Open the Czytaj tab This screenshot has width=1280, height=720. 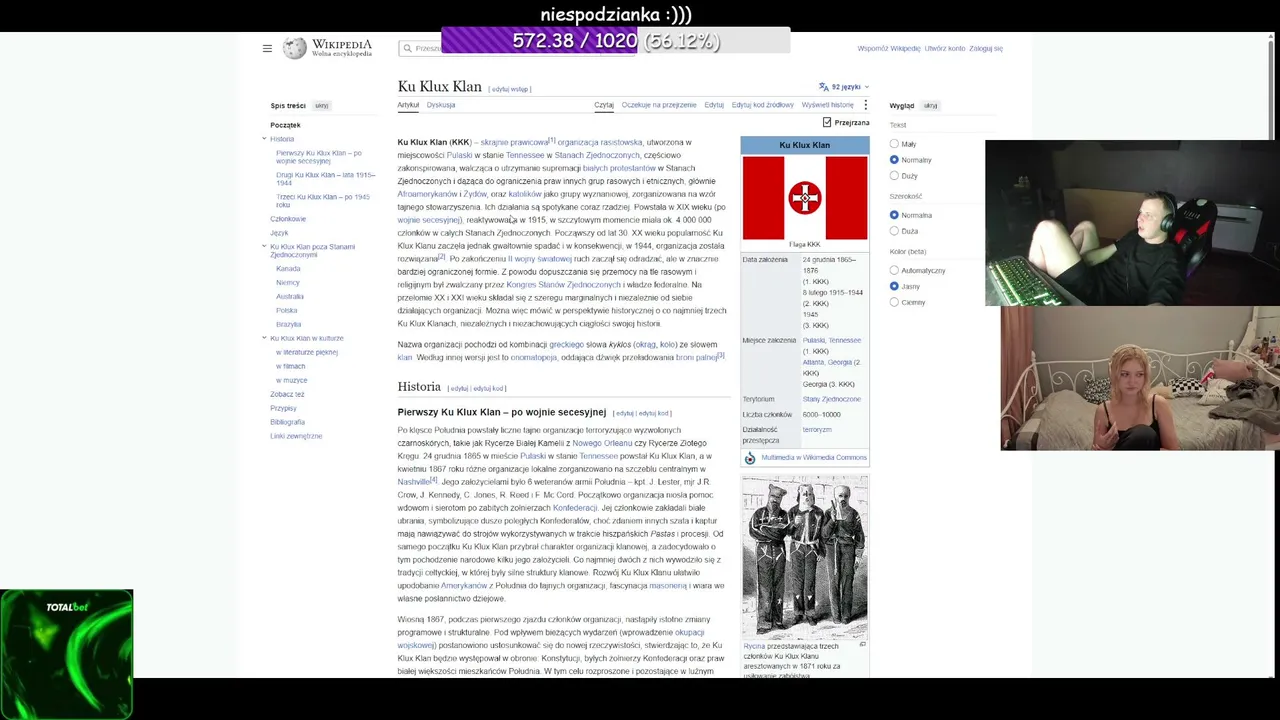(604, 105)
